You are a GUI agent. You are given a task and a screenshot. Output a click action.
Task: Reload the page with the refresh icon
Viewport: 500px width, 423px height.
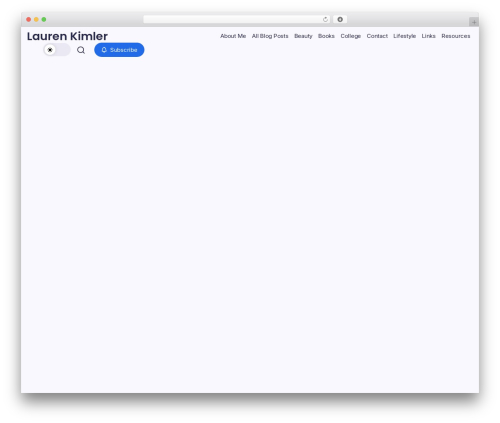click(325, 19)
